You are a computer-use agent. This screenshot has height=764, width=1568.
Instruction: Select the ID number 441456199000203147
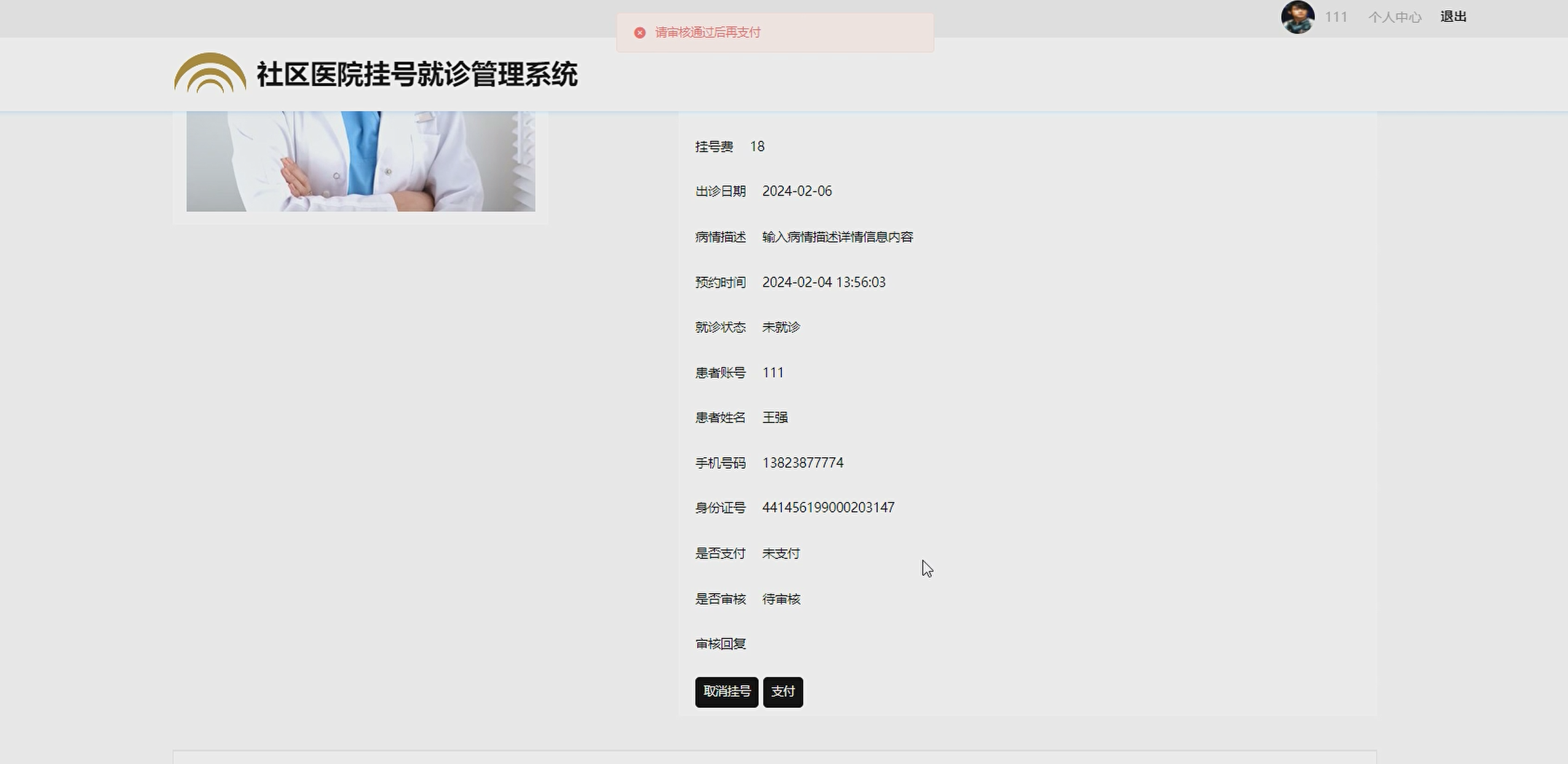828,508
